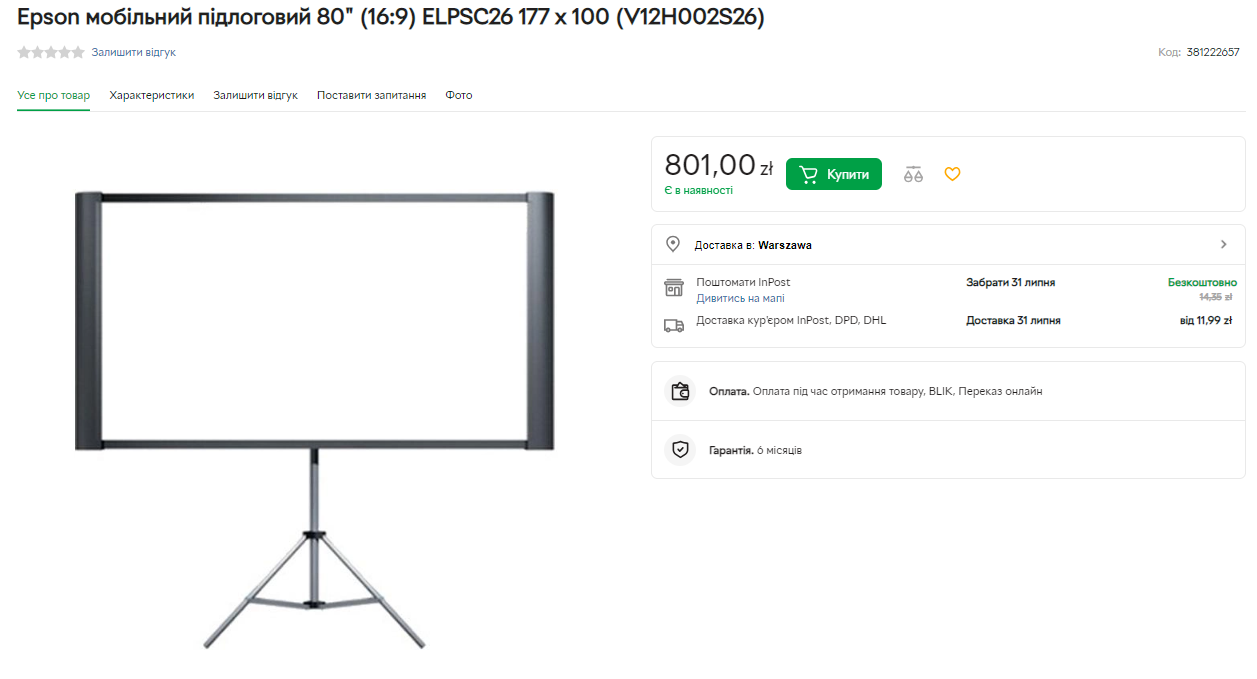Add product to favorites with heart icon

(x=952, y=174)
